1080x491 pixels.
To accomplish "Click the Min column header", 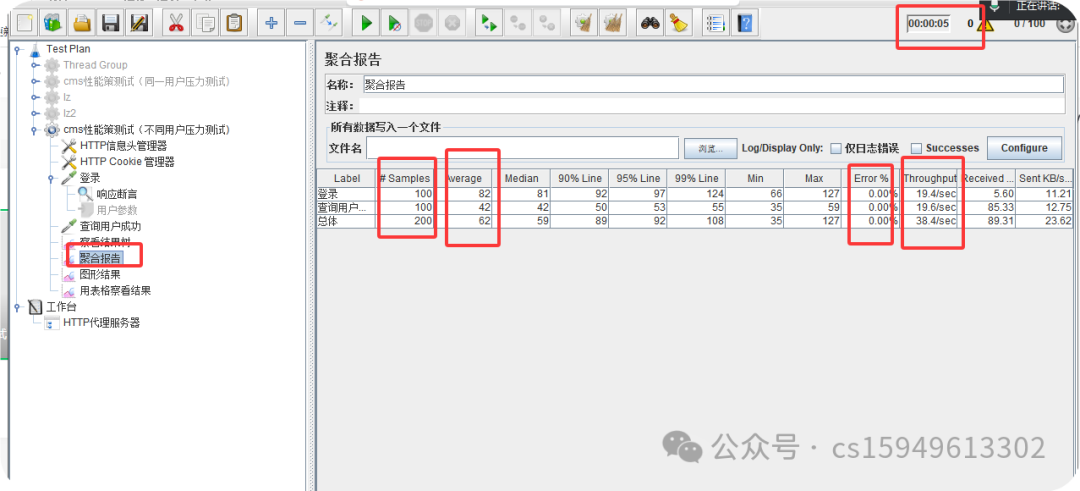I will click(x=755, y=178).
